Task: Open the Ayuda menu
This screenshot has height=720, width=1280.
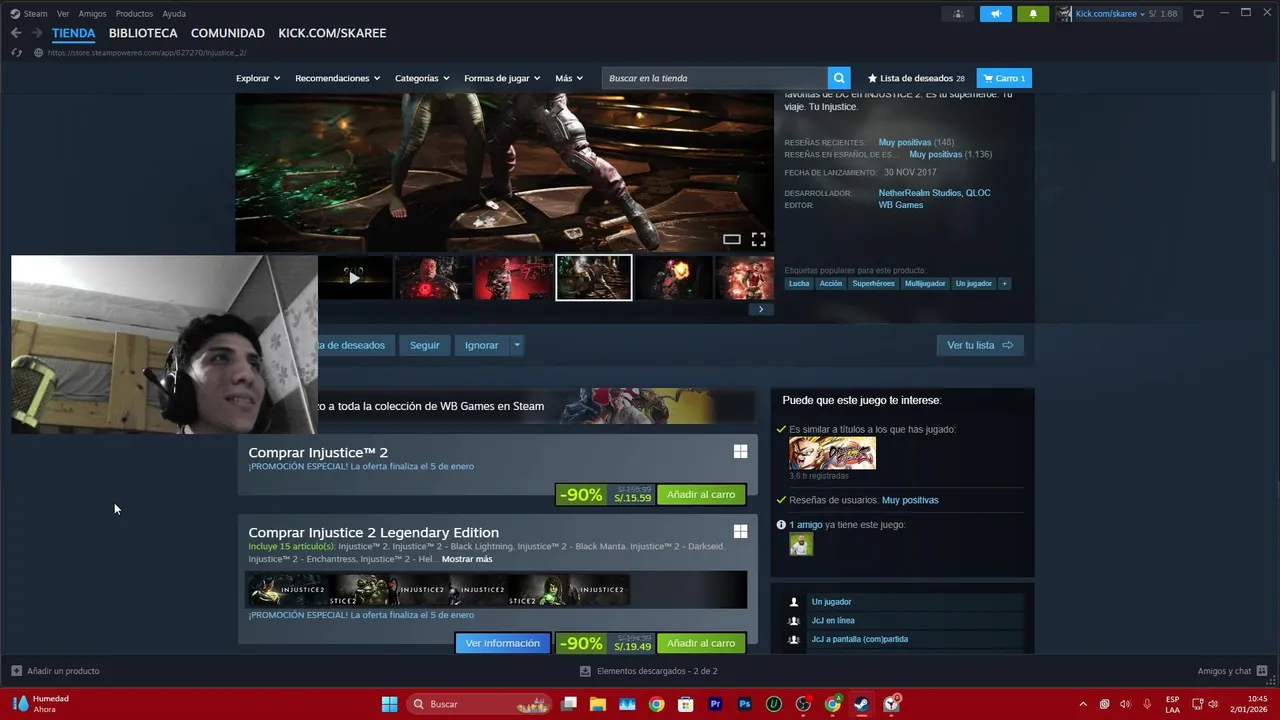Action: (x=174, y=14)
